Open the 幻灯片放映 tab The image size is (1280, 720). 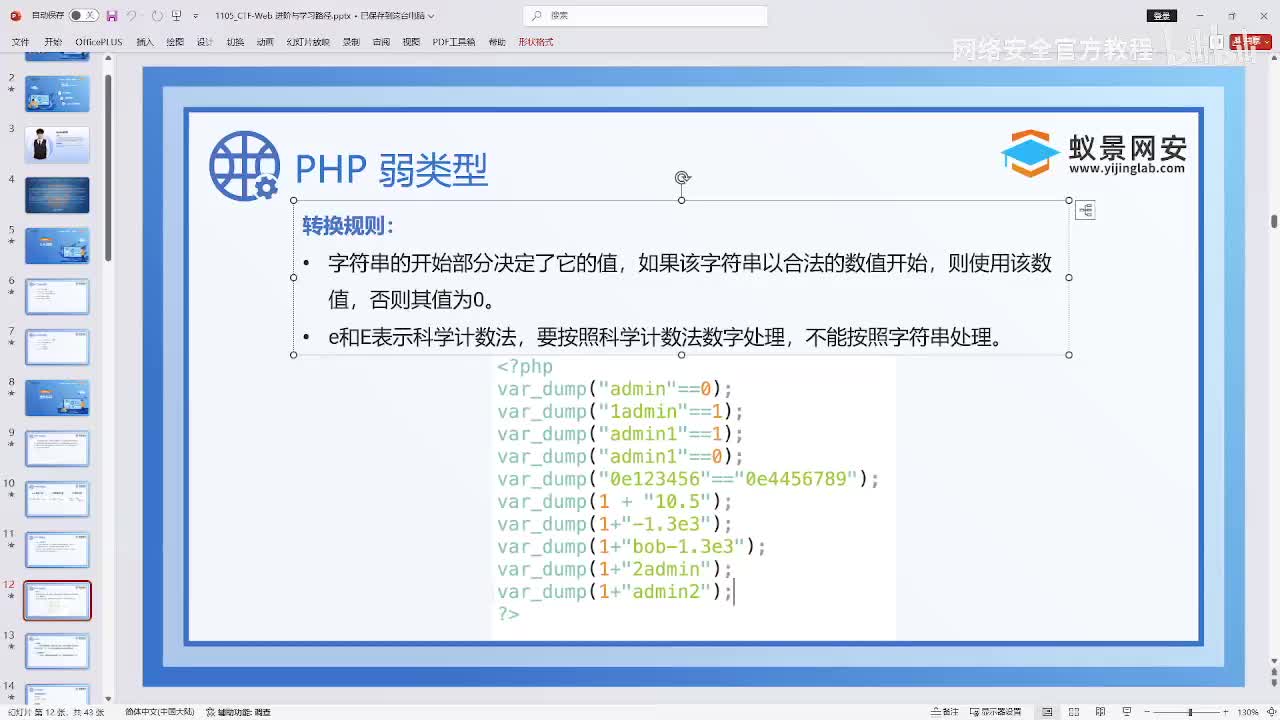click(x=308, y=42)
